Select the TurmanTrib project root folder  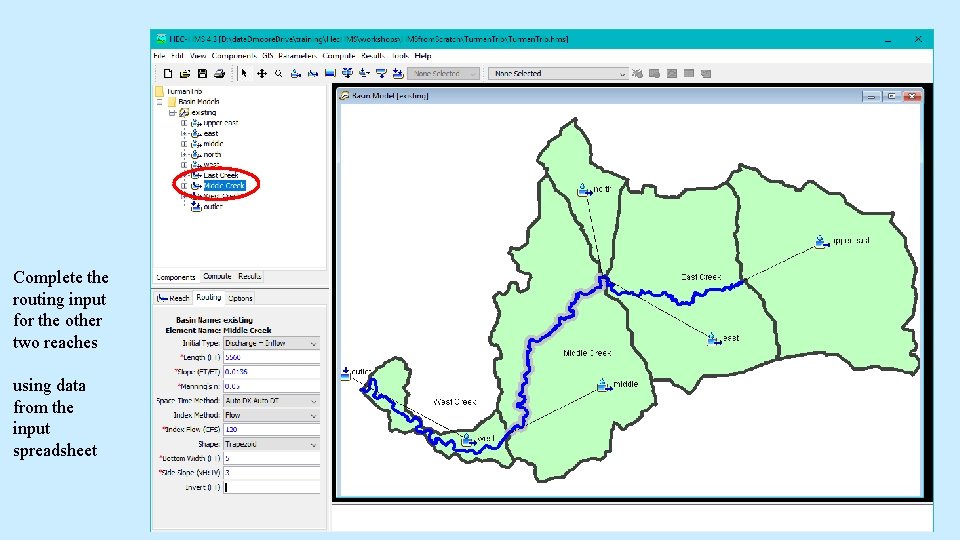coord(179,91)
